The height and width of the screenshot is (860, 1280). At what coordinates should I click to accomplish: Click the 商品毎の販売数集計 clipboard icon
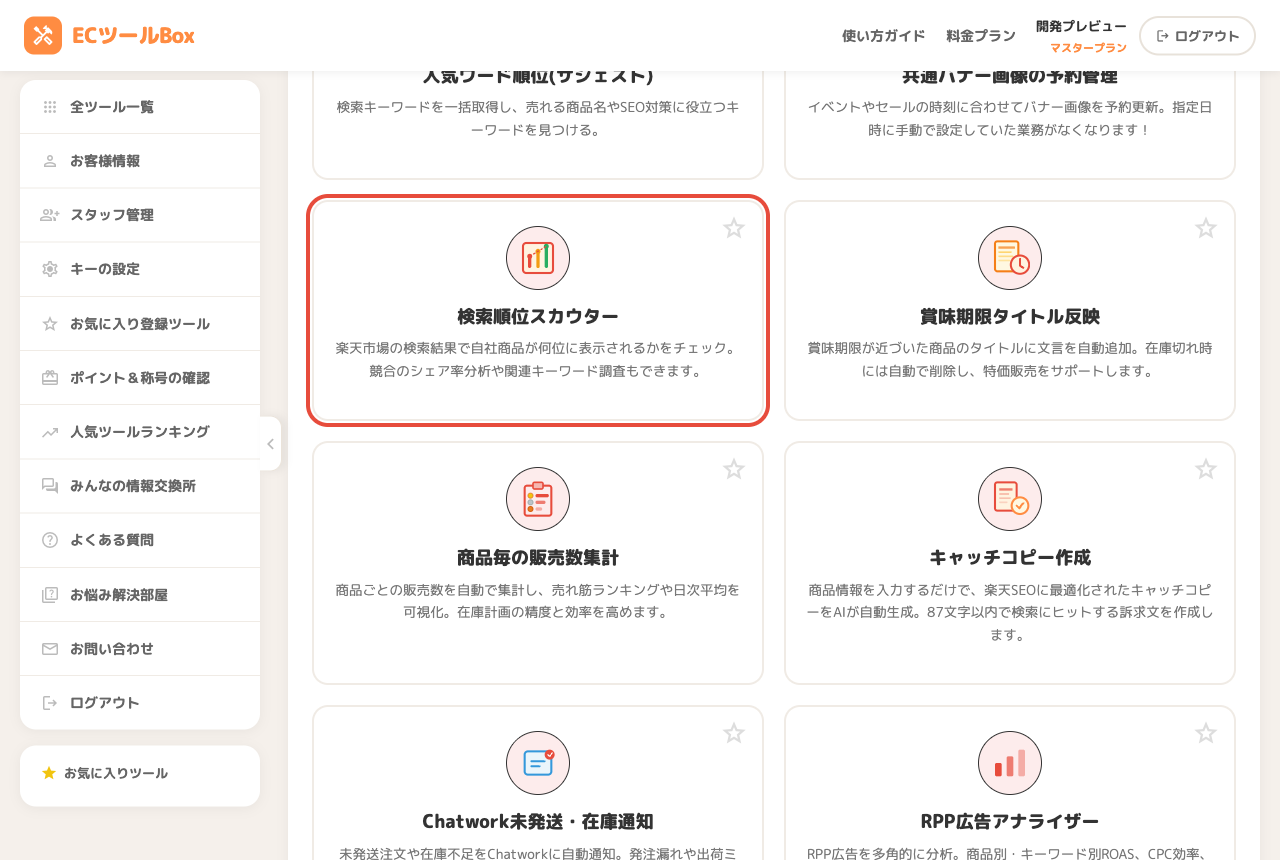click(538, 499)
